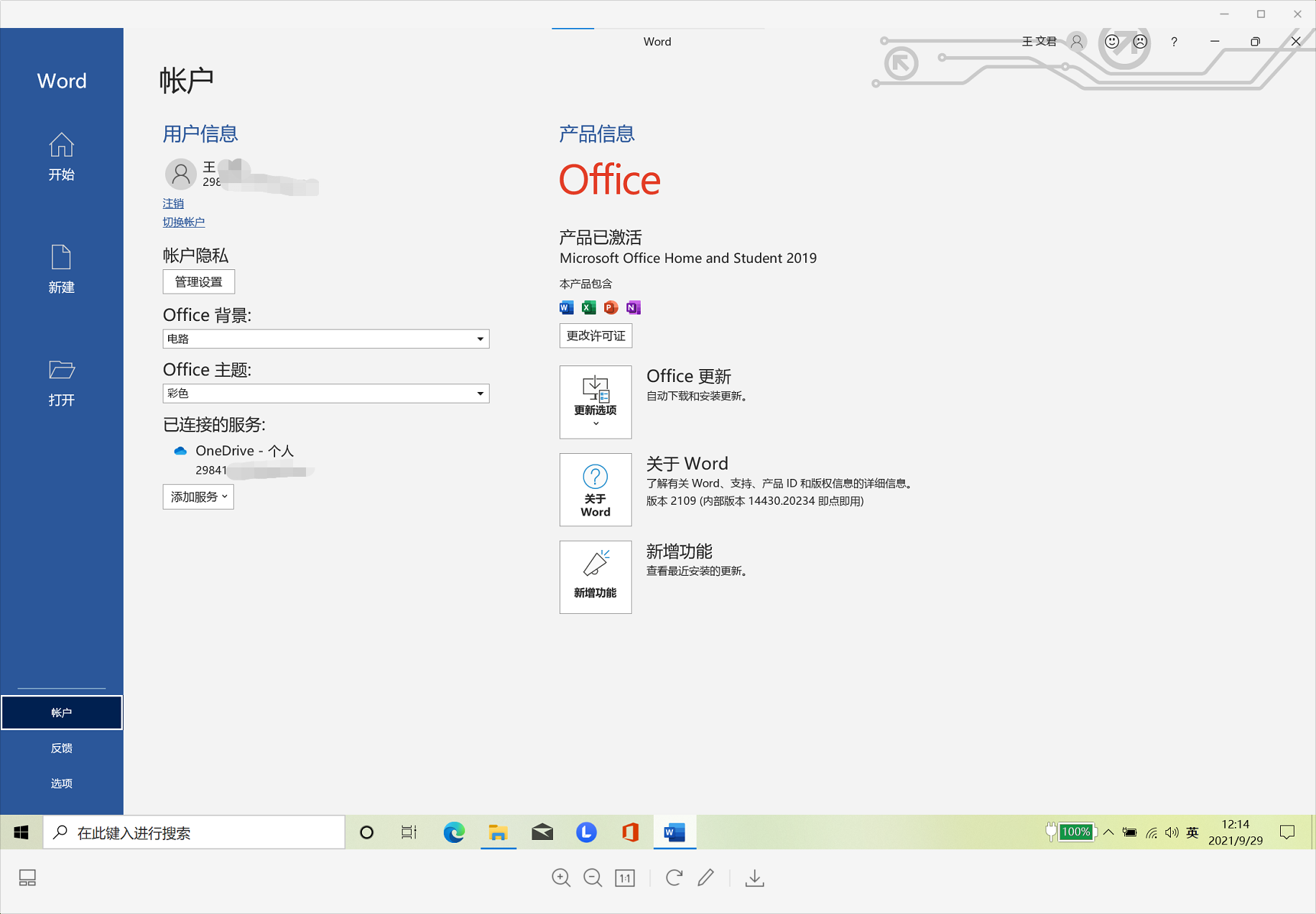Image resolution: width=1316 pixels, height=914 pixels.
Task: Open Help with the question mark icon
Action: [x=1174, y=42]
